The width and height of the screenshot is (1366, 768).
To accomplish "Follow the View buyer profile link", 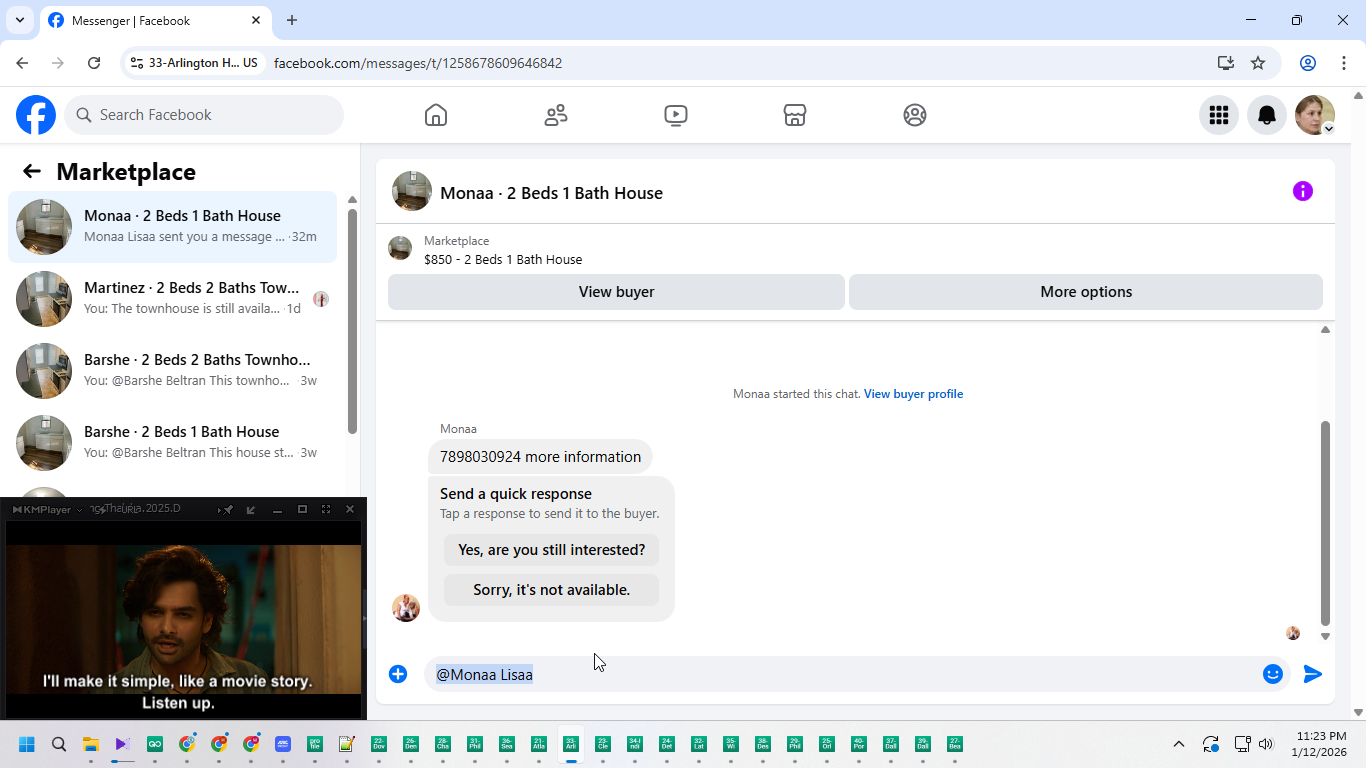I will click(x=913, y=394).
